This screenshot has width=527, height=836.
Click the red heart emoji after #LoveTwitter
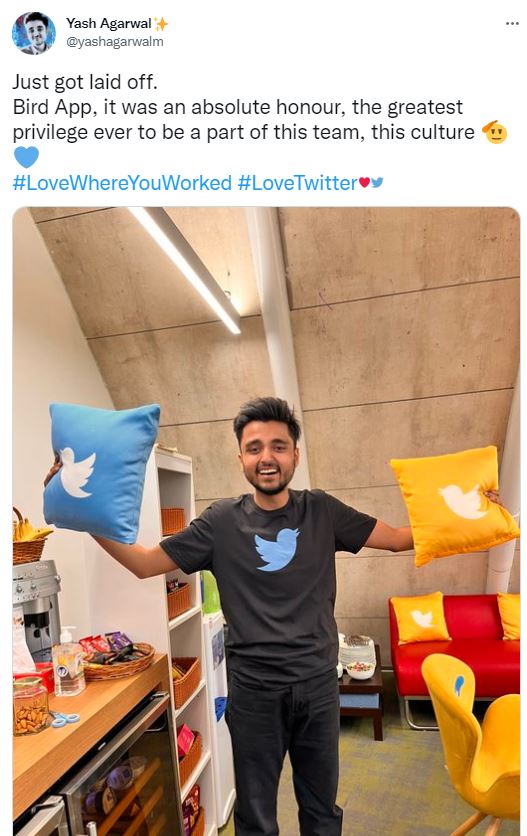364,183
